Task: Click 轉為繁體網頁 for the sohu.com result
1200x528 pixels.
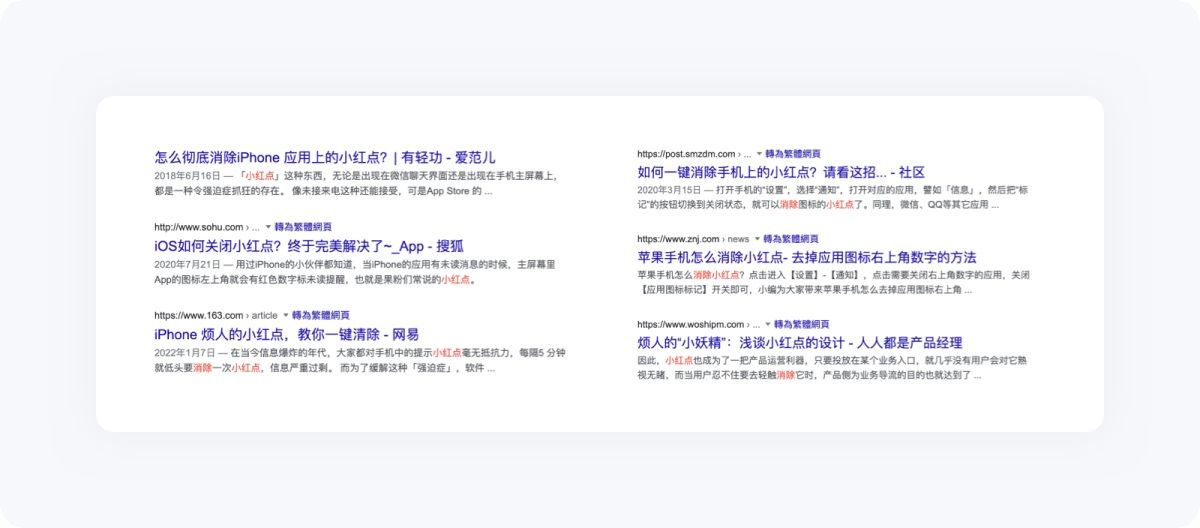Action: click(304, 227)
